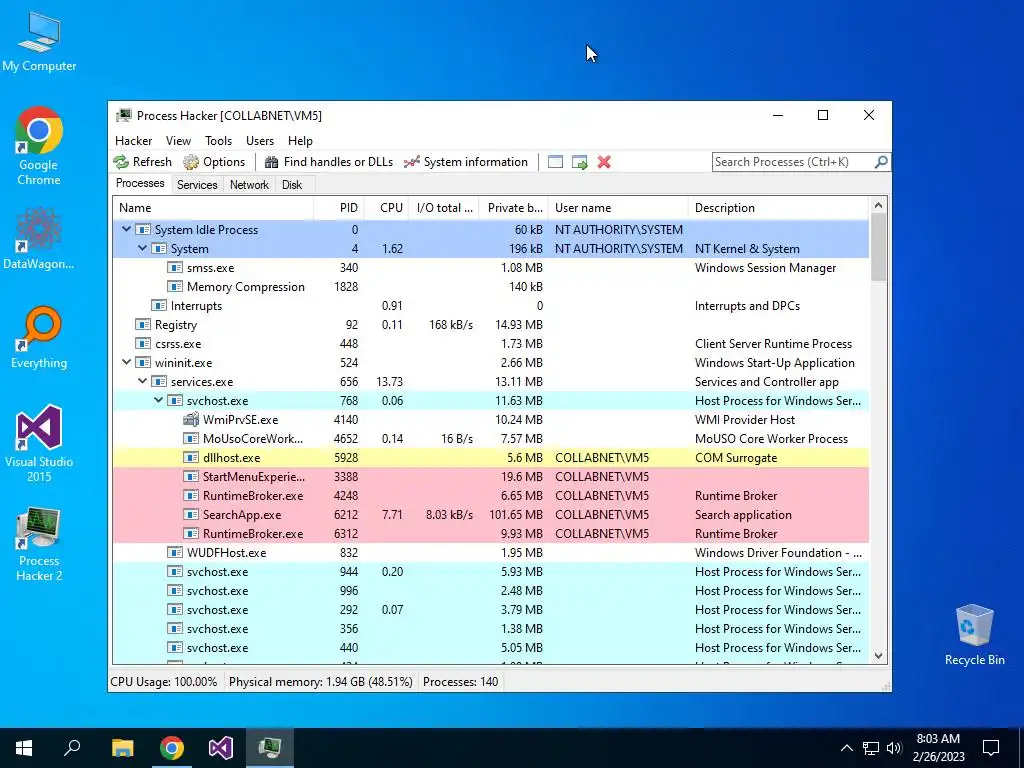
Task: Open the Options toolbar button
Action: coord(214,162)
